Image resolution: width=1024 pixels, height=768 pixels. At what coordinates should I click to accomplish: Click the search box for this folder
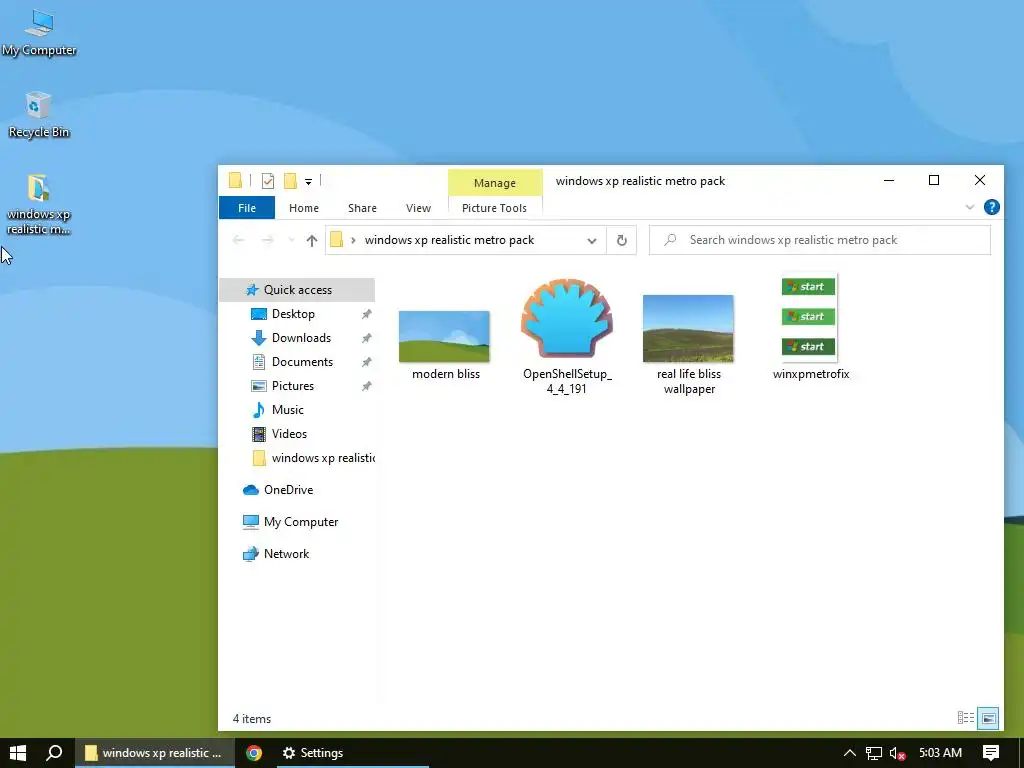click(820, 240)
